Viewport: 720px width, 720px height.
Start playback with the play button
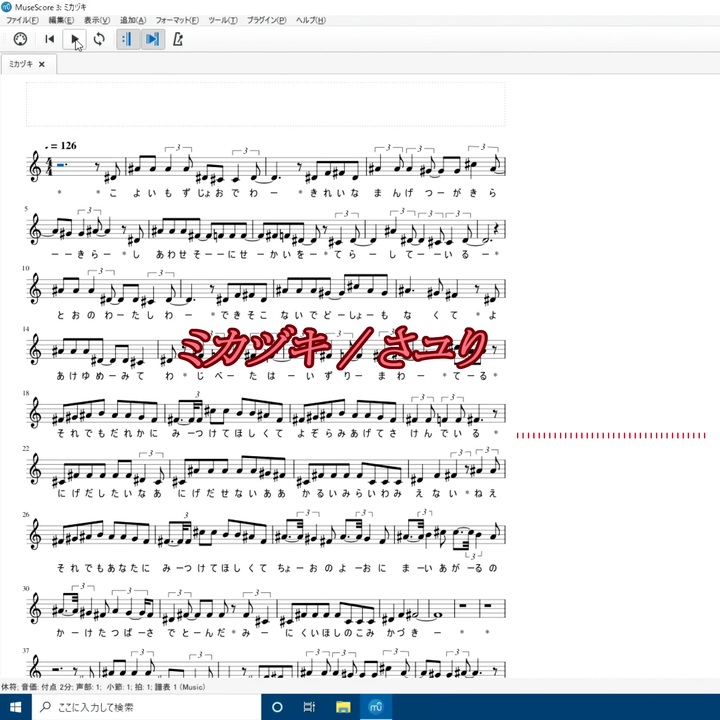click(x=74, y=39)
